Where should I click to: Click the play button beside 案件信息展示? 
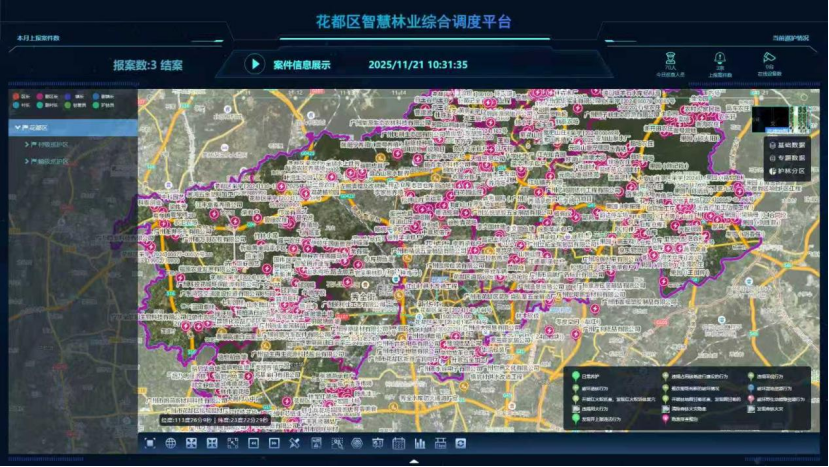(255, 64)
